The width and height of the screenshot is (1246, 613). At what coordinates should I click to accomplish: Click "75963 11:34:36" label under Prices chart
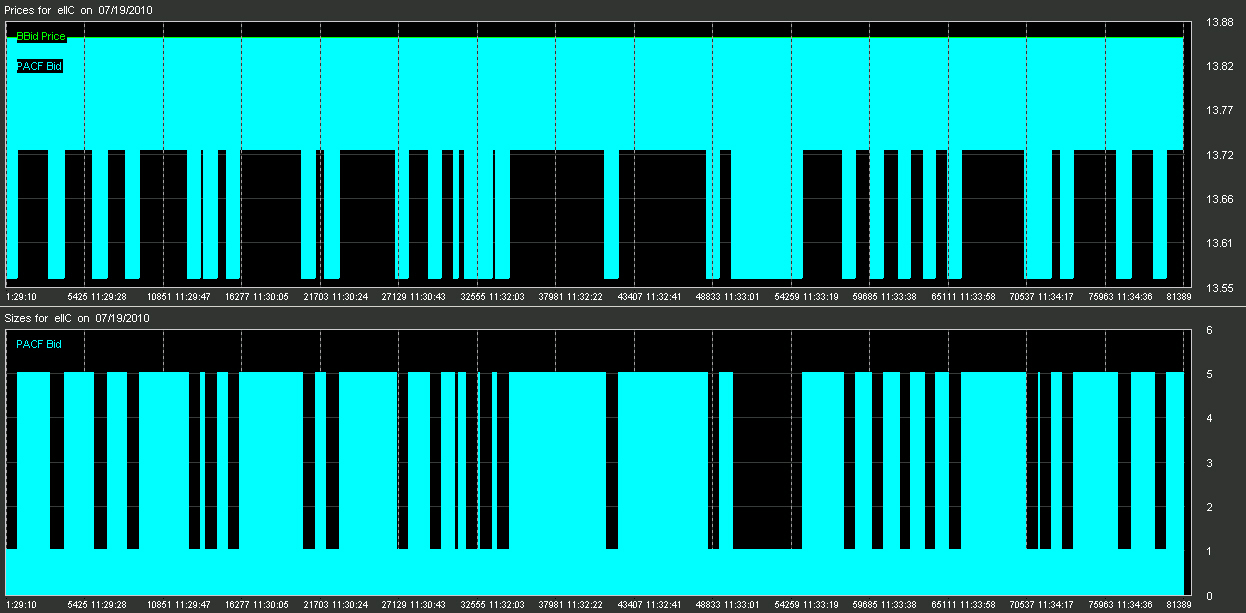click(1120, 297)
